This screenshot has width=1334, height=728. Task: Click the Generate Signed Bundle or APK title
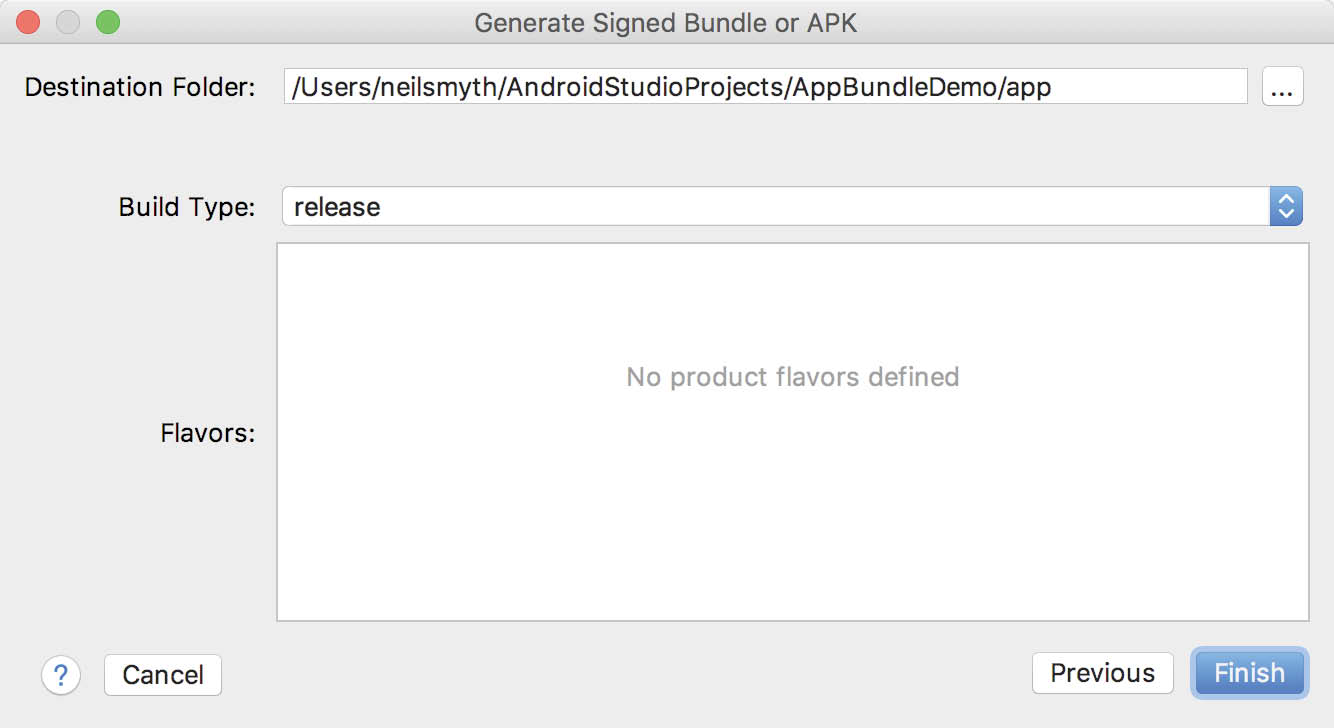[666, 22]
